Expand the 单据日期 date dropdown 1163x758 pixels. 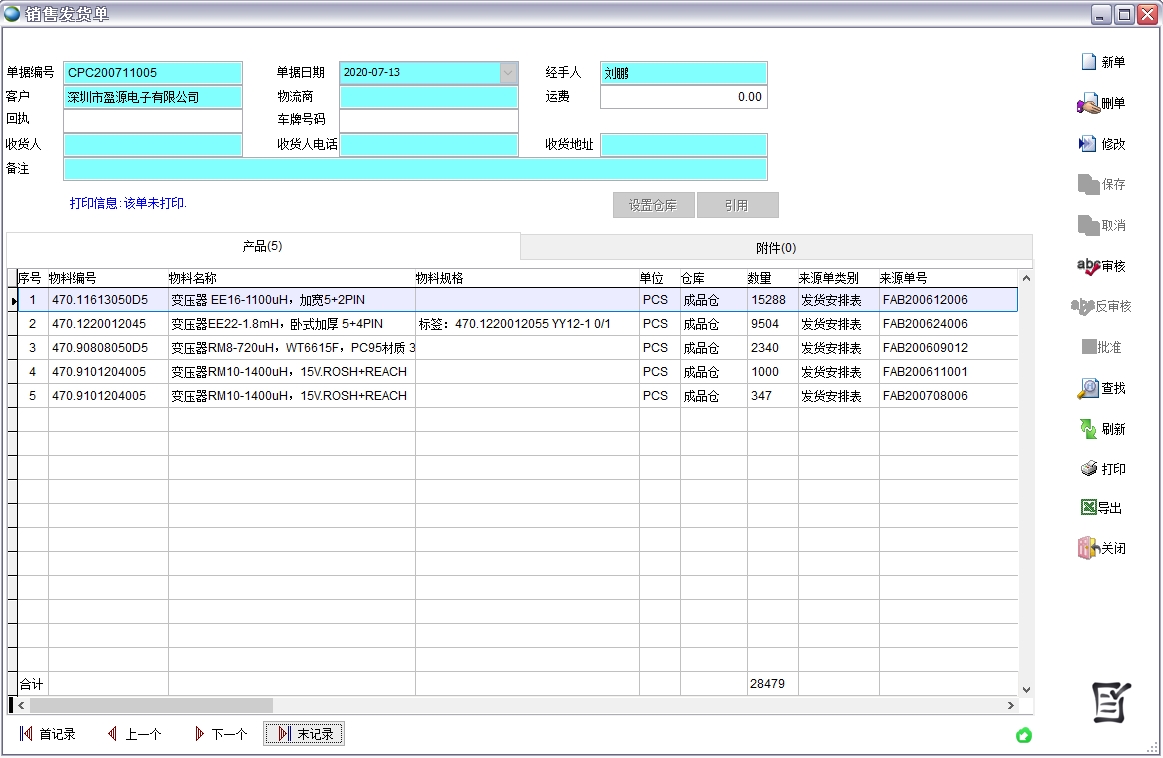point(508,73)
